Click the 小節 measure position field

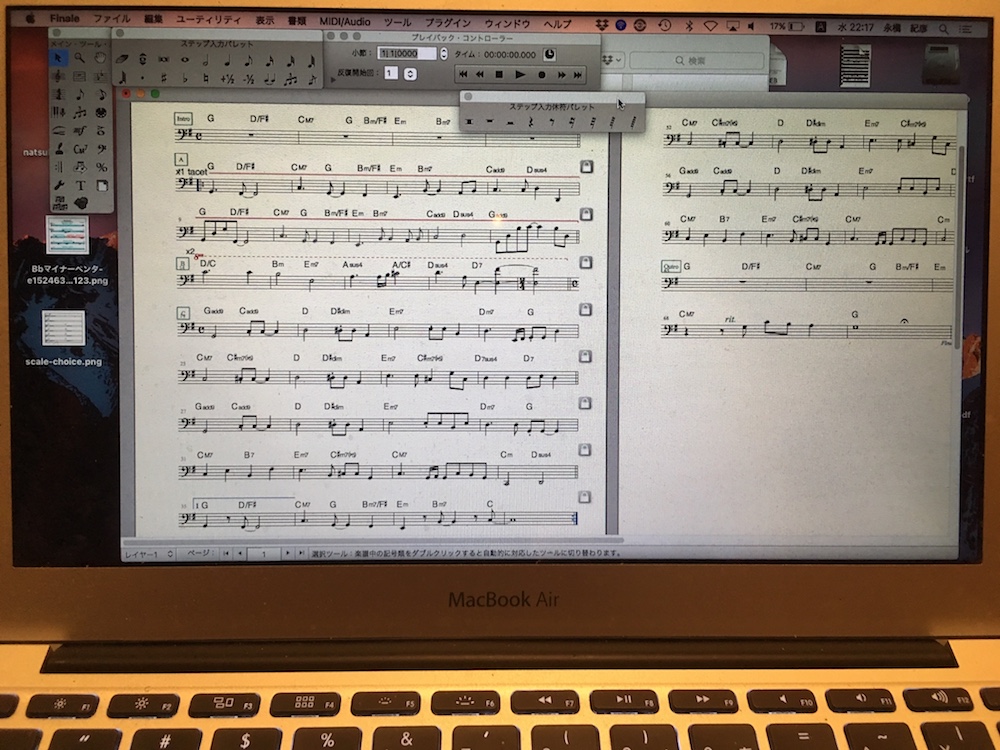(408, 54)
